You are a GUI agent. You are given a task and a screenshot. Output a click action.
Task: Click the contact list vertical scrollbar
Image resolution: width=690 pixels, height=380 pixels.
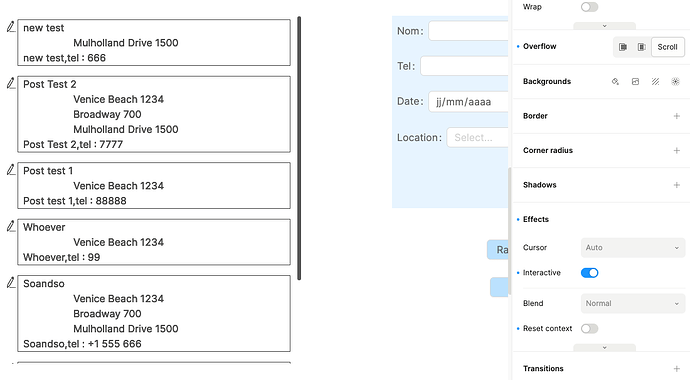coord(299,148)
